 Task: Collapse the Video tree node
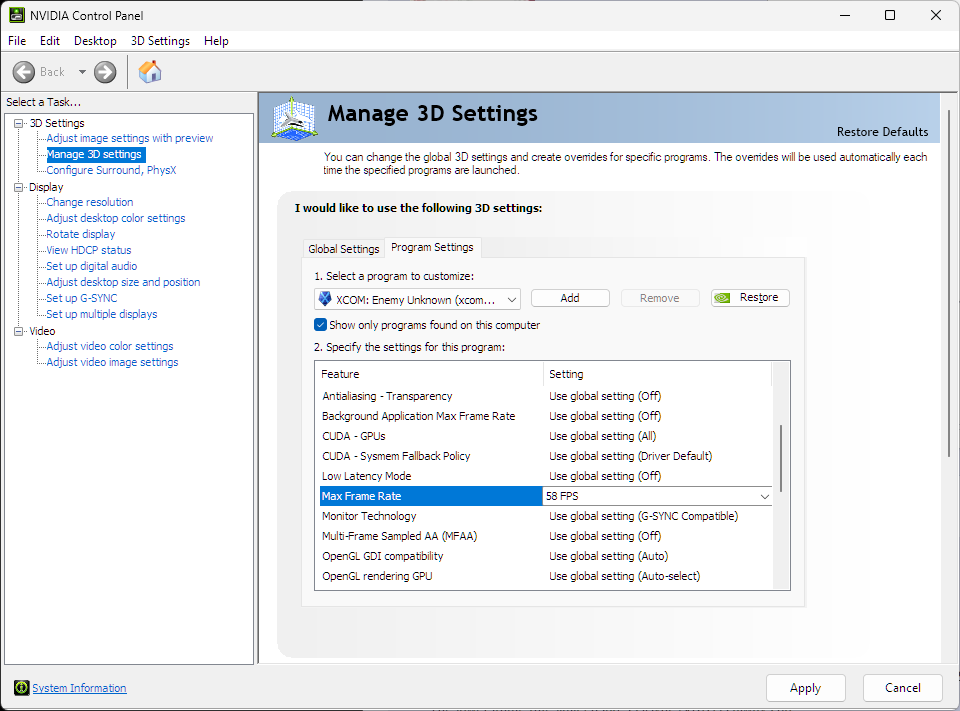pos(19,331)
